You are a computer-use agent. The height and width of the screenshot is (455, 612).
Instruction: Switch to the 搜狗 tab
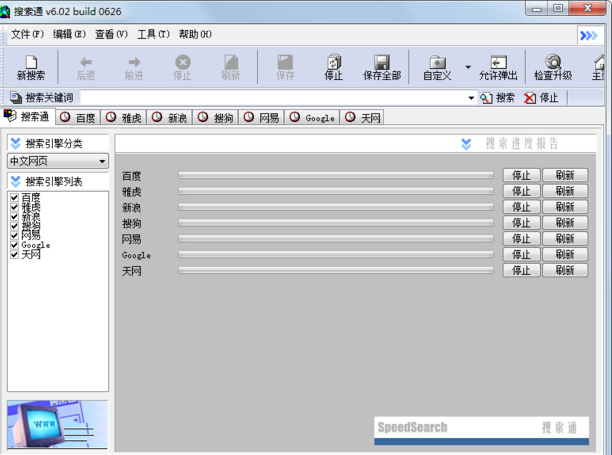215,117
